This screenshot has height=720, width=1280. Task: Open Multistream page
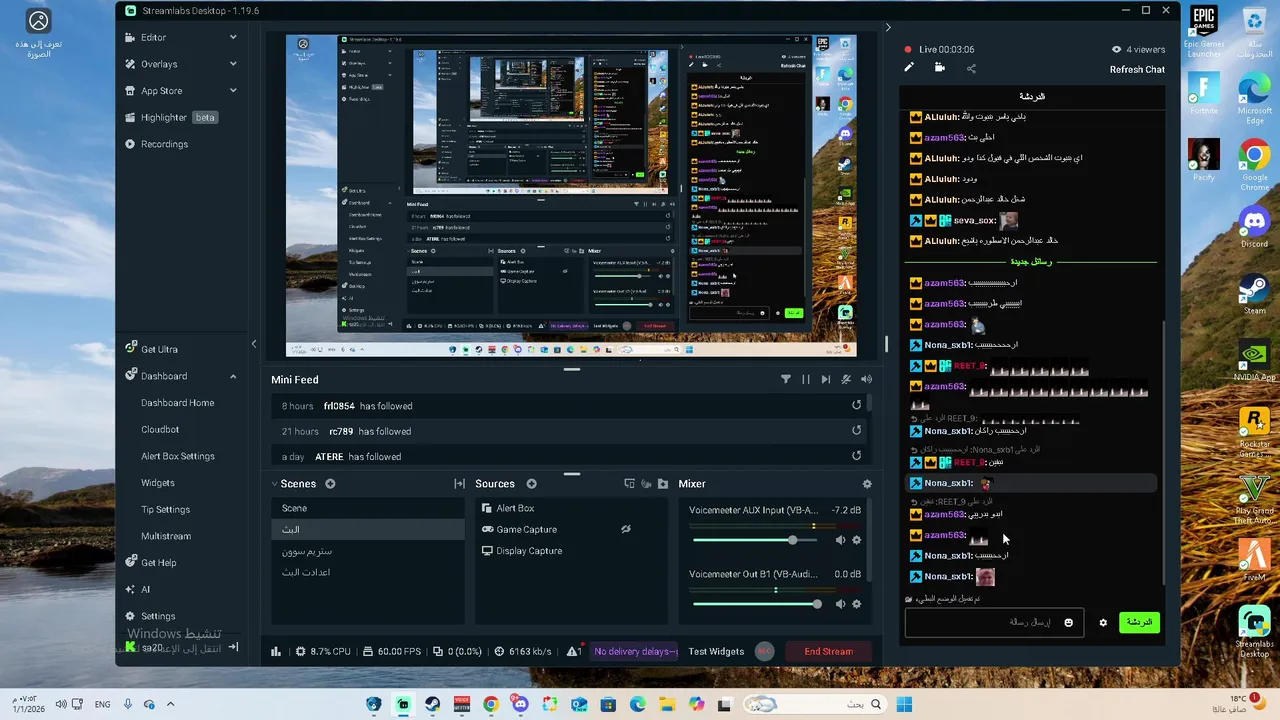pos(166,536)
